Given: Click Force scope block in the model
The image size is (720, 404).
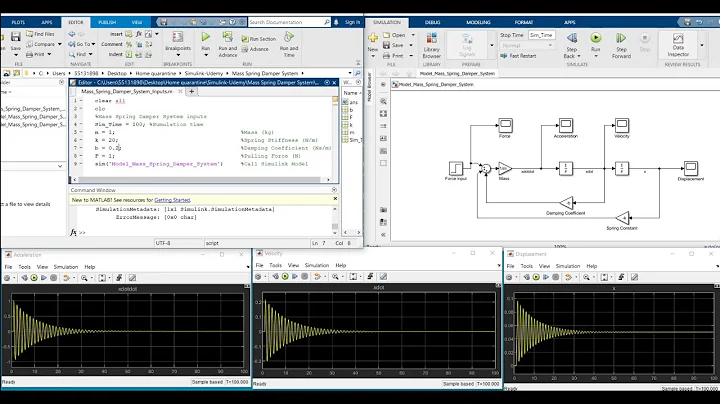Looking at the screenshot, I should [x=505, y=125].
